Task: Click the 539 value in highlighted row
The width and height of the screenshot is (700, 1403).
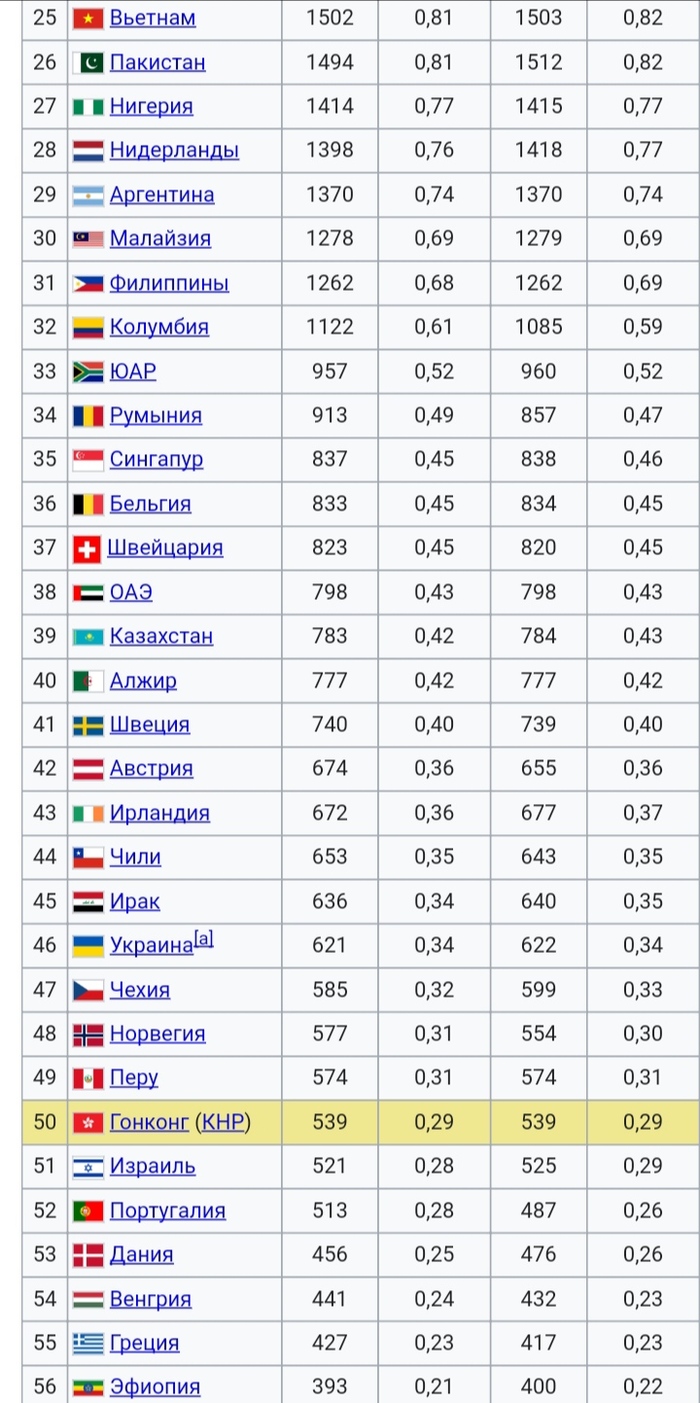Action: click(x=329, y=1122)
